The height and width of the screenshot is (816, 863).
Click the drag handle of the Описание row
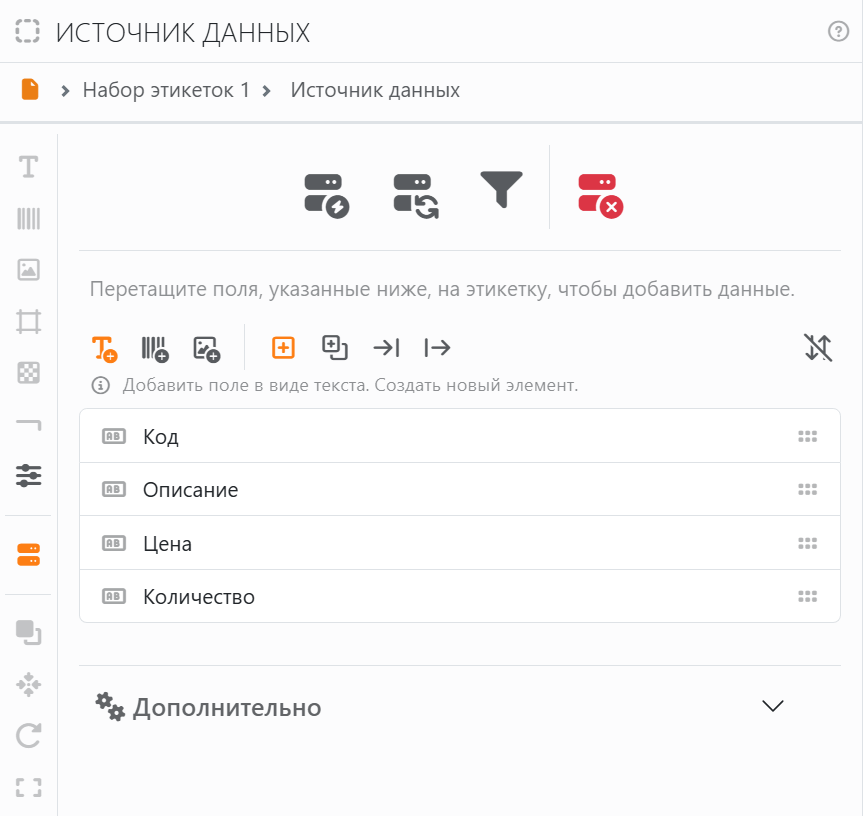[807, 490]
